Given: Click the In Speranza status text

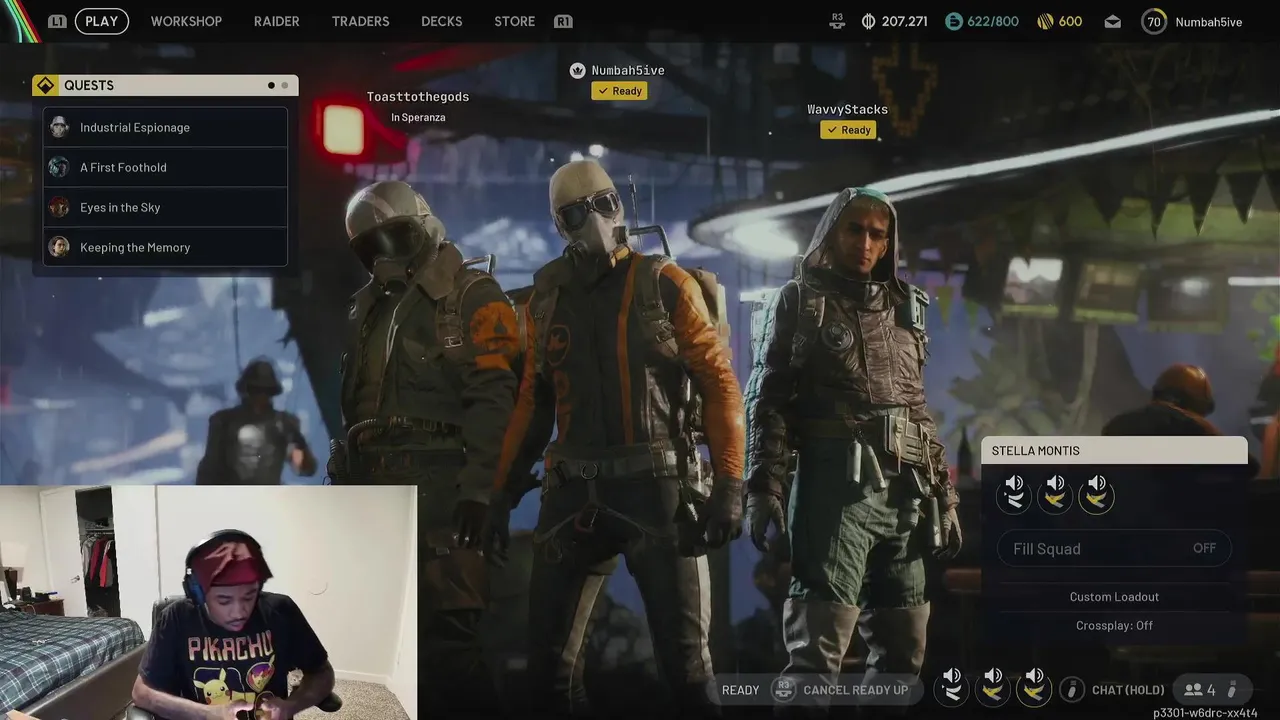Looking at the screenshot, I should point(418,118).
